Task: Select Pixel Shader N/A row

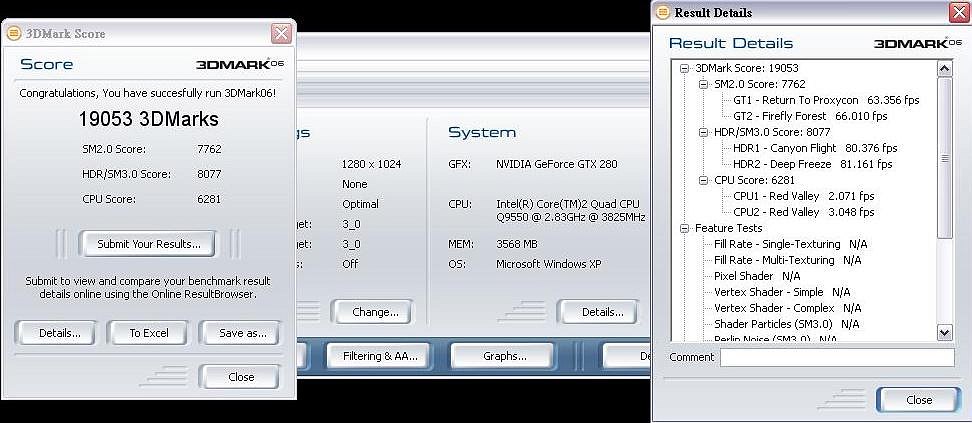Action: tap(757, 276)
